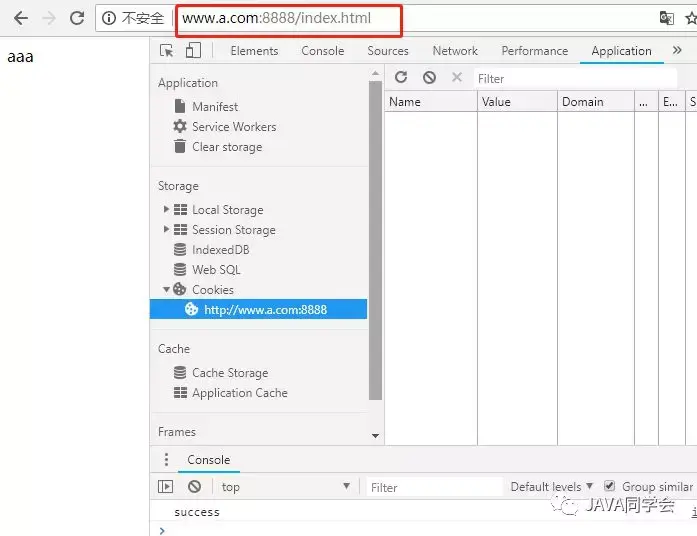
Task: Open the top context dropdown
Action: pyautogui.click(x=286, y=487)
